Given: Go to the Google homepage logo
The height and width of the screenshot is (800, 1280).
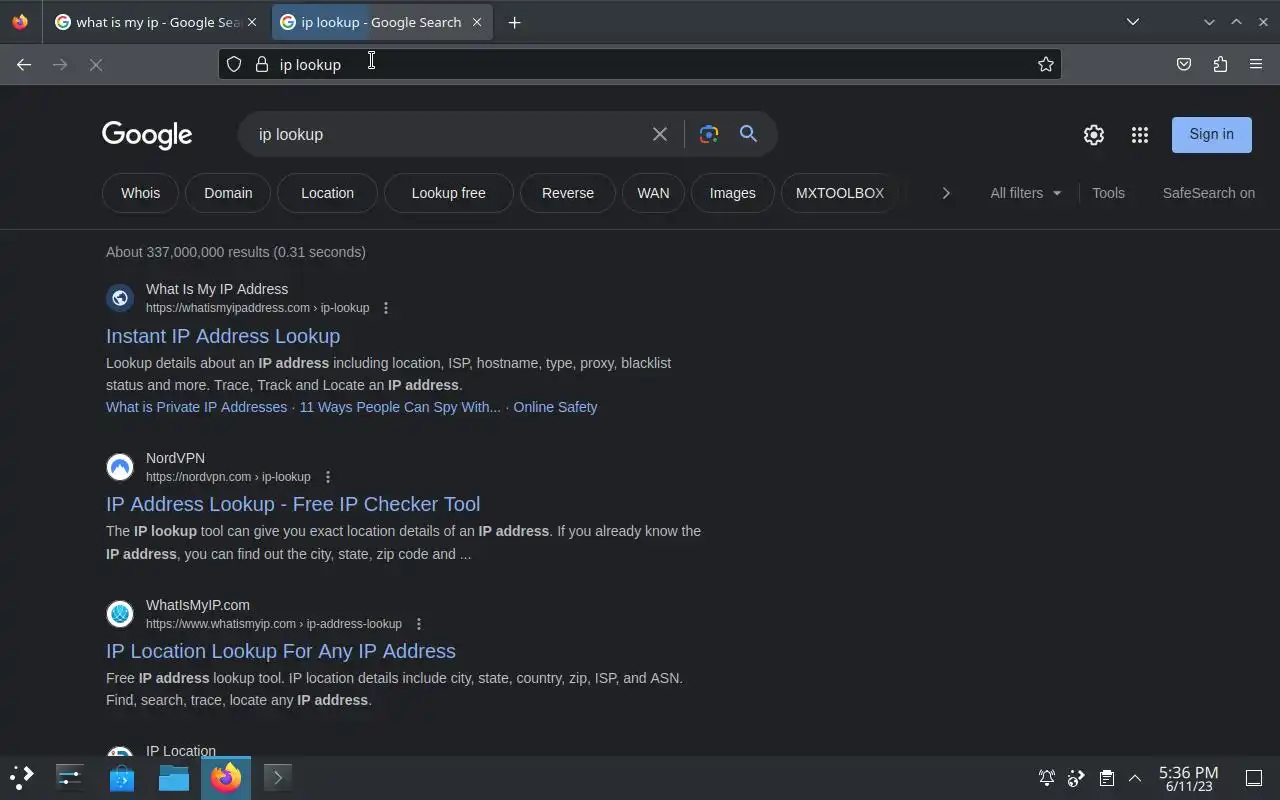Looking at the screenshot, I should tap(147, 135).
